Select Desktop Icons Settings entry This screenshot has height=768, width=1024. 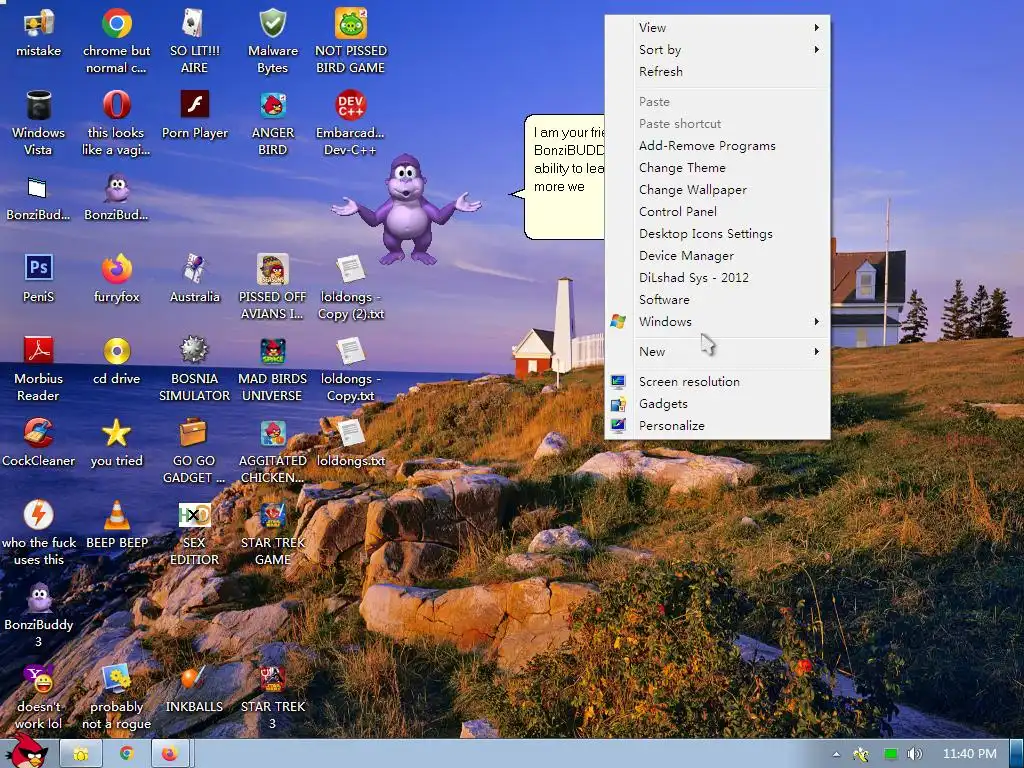718,234
